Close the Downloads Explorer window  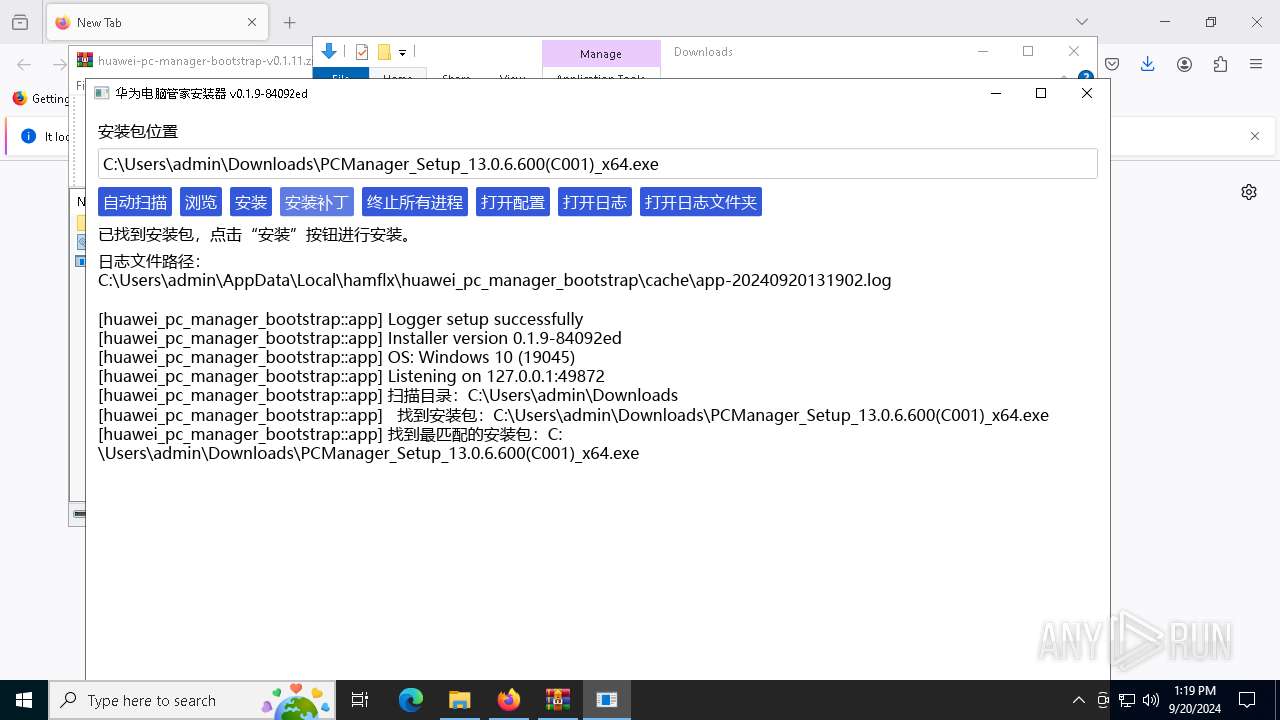(1074, 51)
